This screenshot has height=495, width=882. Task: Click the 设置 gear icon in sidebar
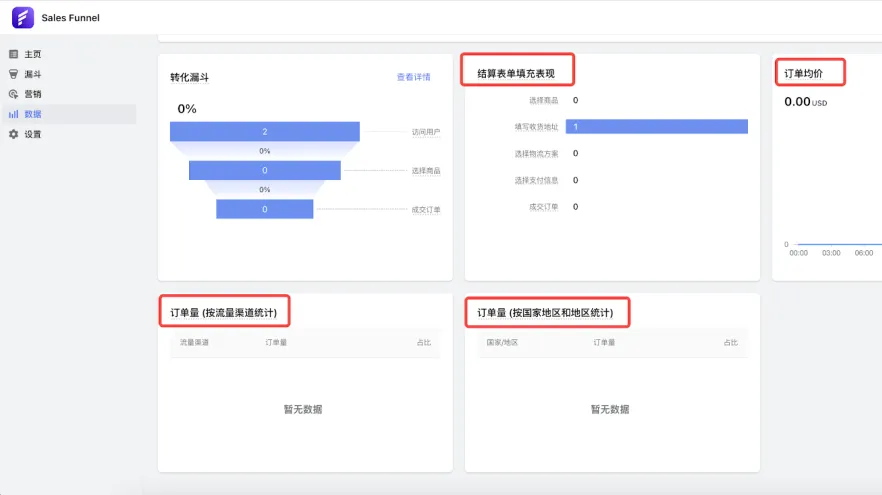tap(14, 134)
